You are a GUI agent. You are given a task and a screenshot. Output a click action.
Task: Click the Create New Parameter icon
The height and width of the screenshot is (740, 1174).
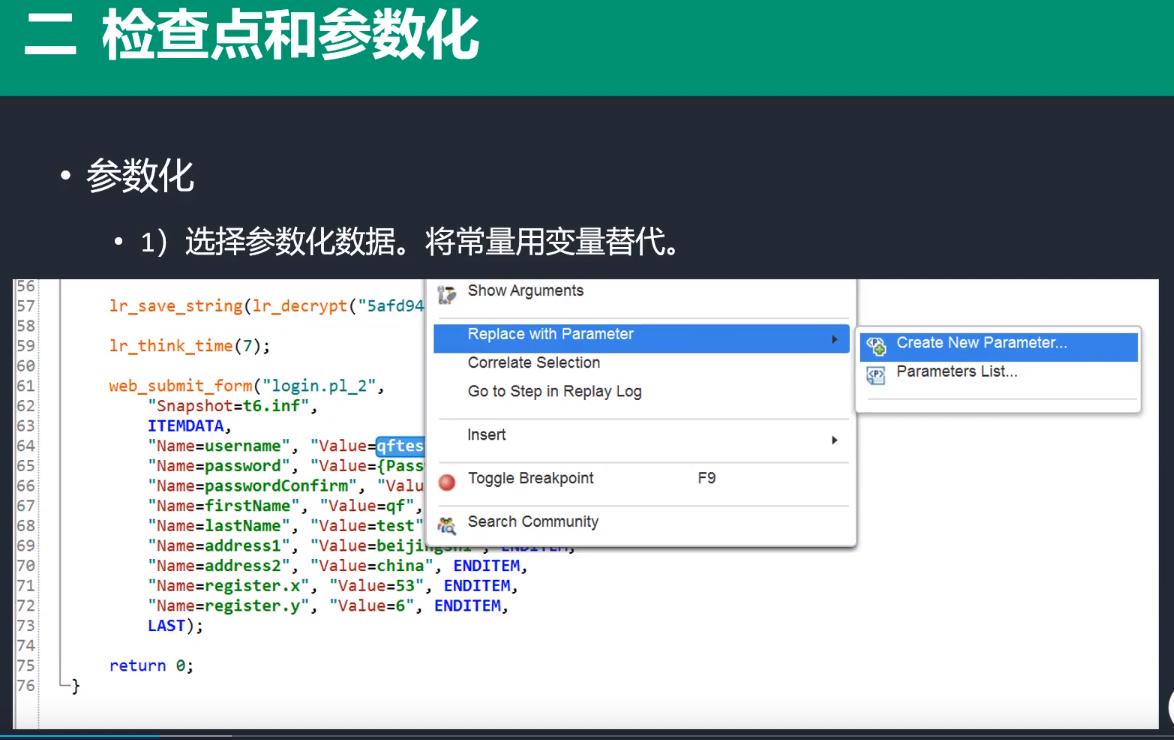876,346
